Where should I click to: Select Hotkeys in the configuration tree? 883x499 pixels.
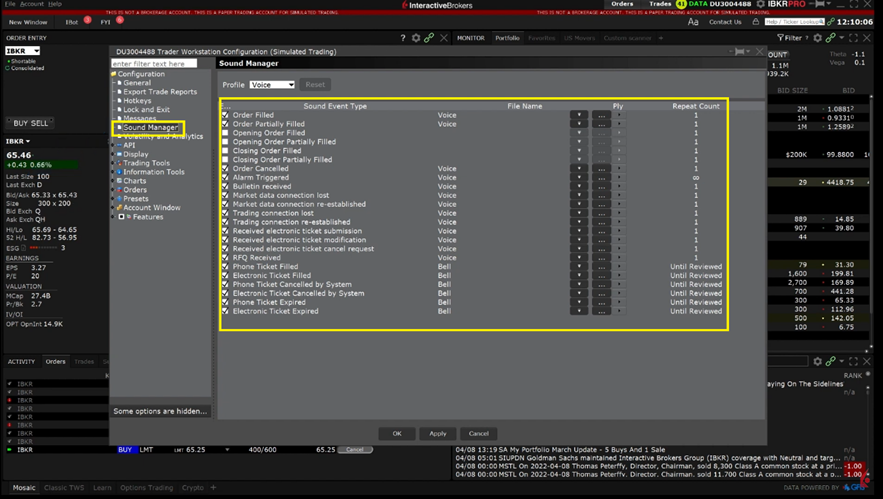click(x=137, y=101)
